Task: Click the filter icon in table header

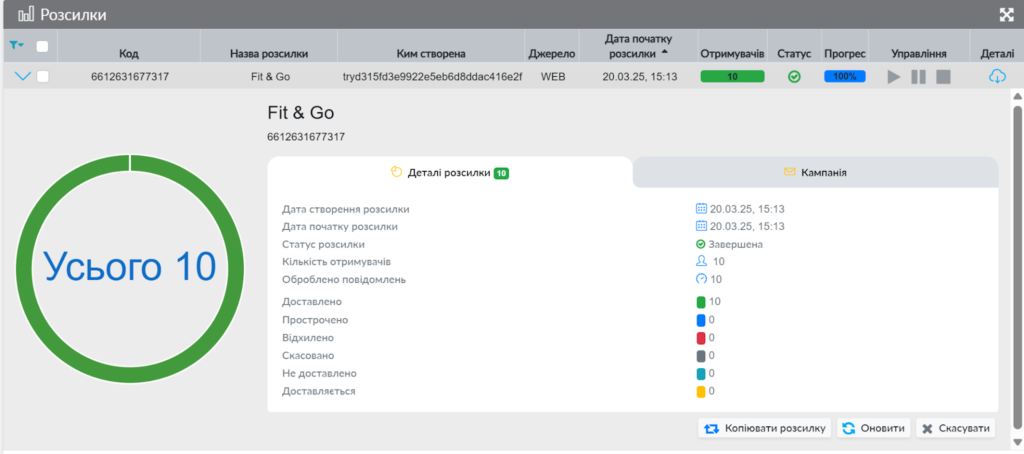Action: pos(17,46)
